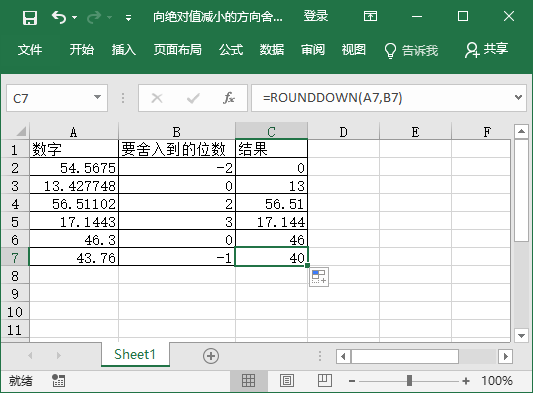Switch to the 开始 ribbon tab
Screen dimensions: 533x393
point(82,50)
